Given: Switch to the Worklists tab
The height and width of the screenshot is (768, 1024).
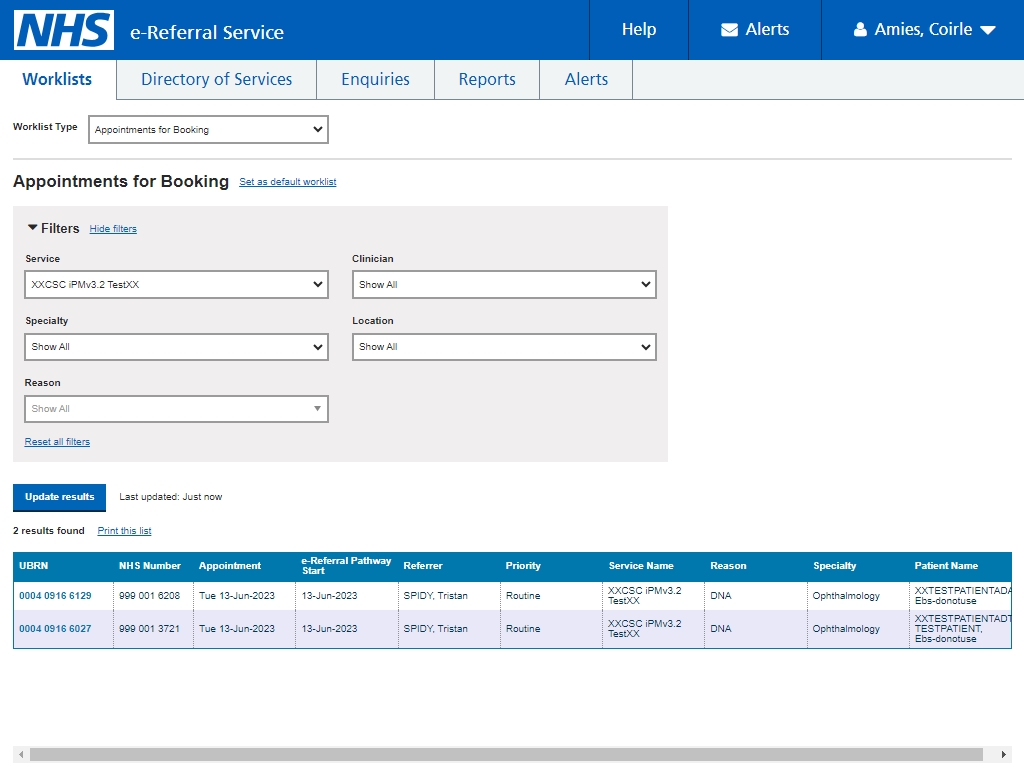Looking at the screenshot, I should [57, 80].
